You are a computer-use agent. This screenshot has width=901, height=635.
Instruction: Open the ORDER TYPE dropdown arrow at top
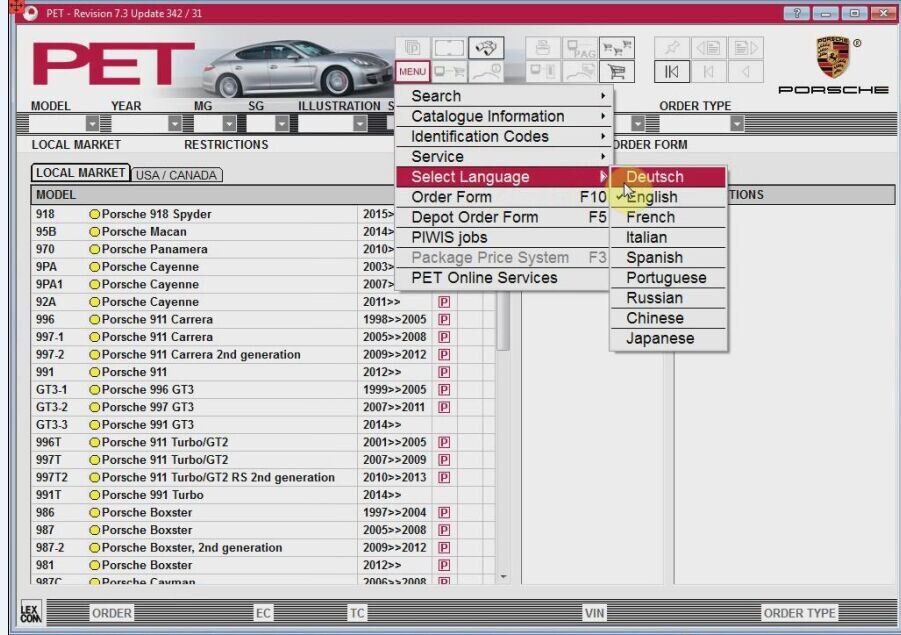[x=737, y=124]
